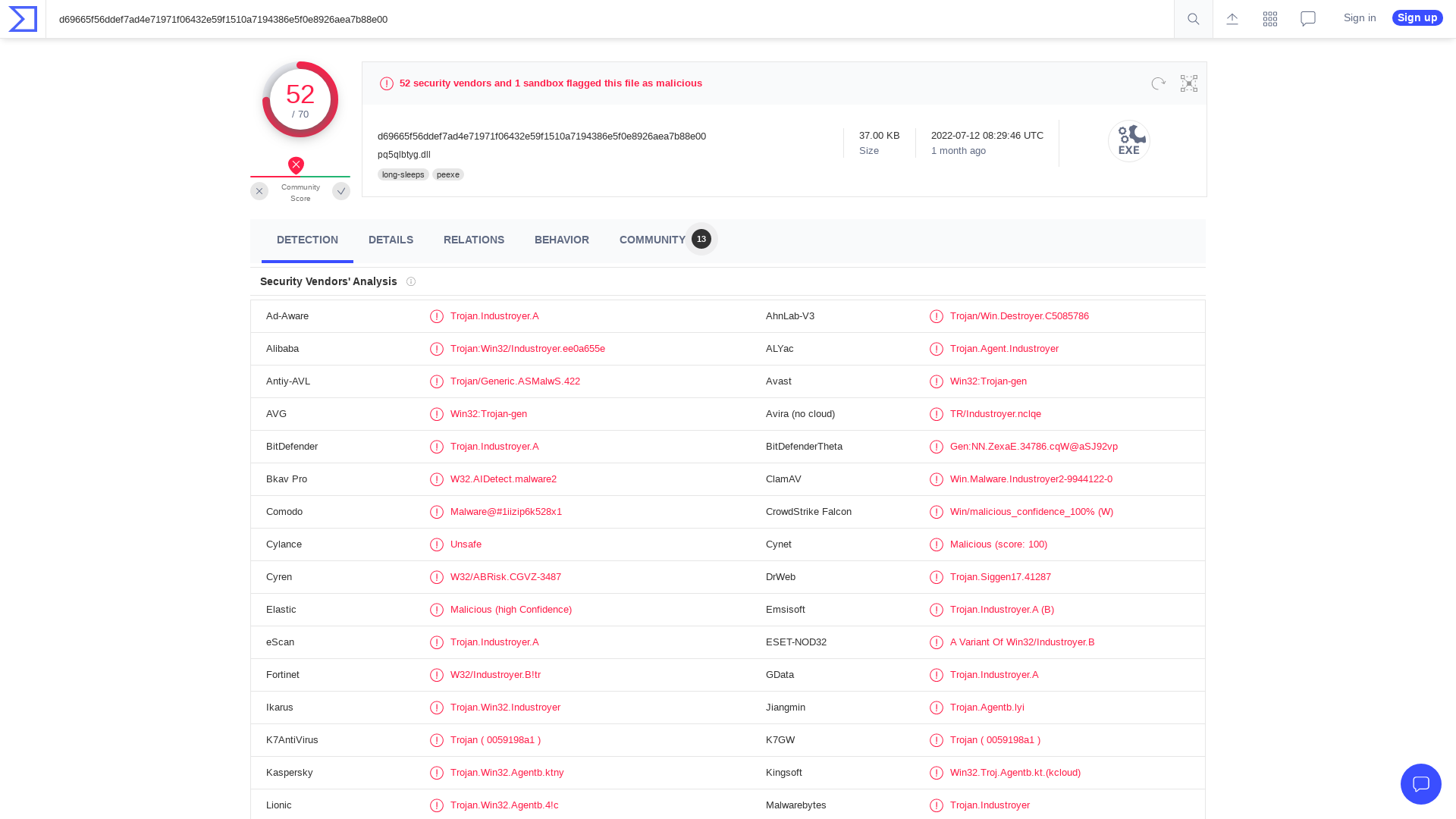Click the BitDefenderTheta vendor name
This screenshot has height=819, width=1456.
[x=804, y=447]
